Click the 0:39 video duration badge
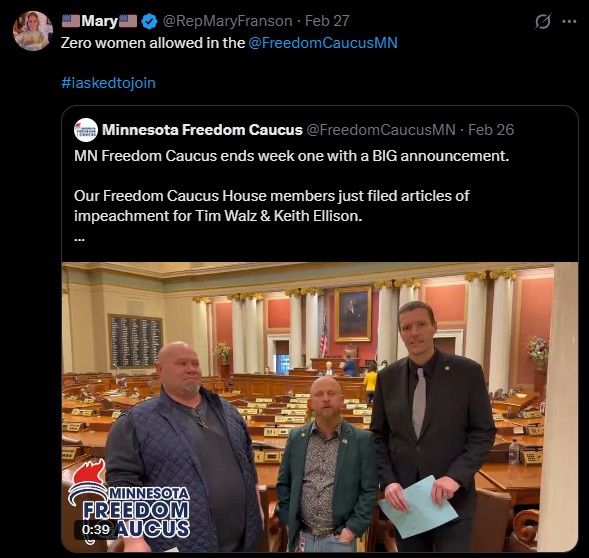The height and width of the screenshot is (558, 589). [96, 529]
